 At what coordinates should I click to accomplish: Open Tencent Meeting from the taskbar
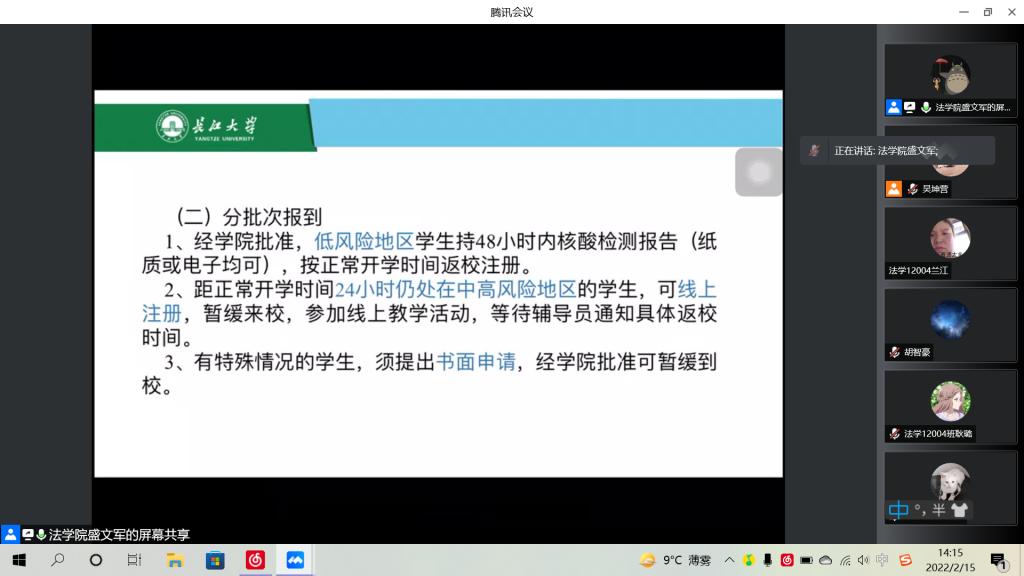point(294,561)
